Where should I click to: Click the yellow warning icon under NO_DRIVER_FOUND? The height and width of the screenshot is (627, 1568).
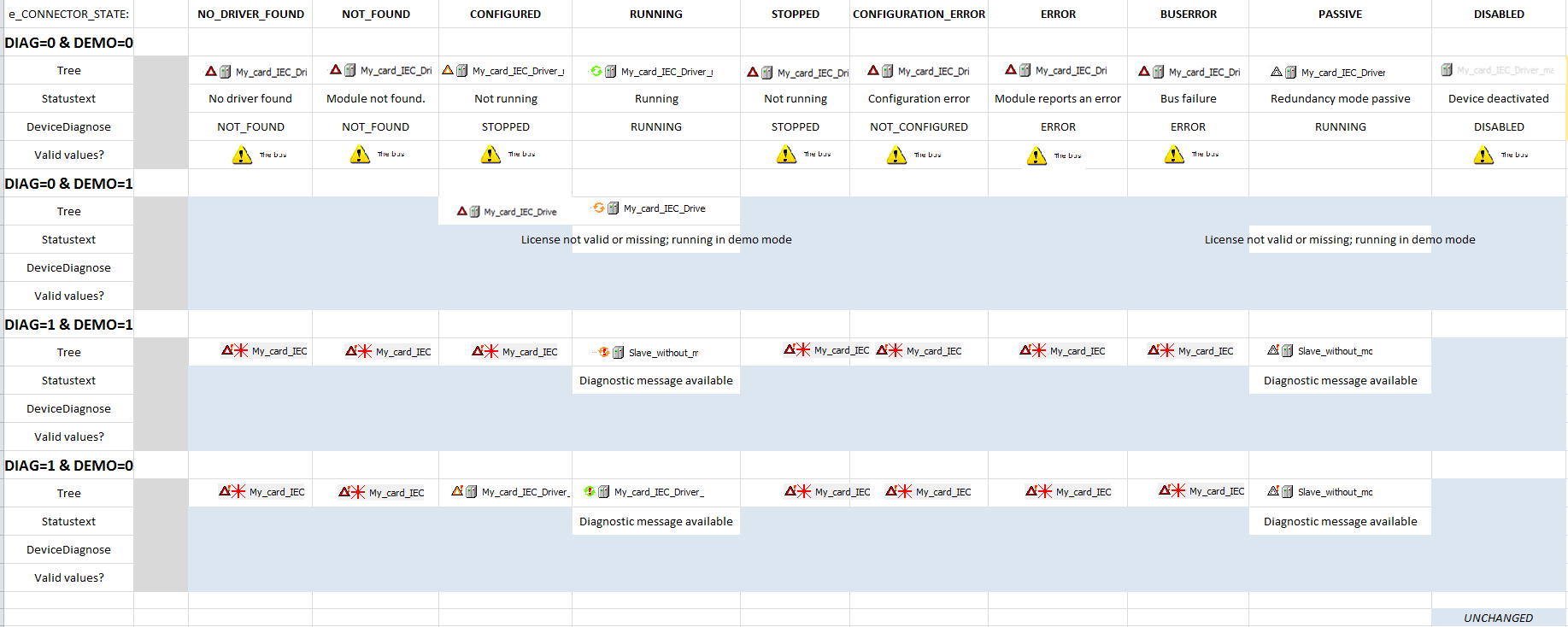242,155
